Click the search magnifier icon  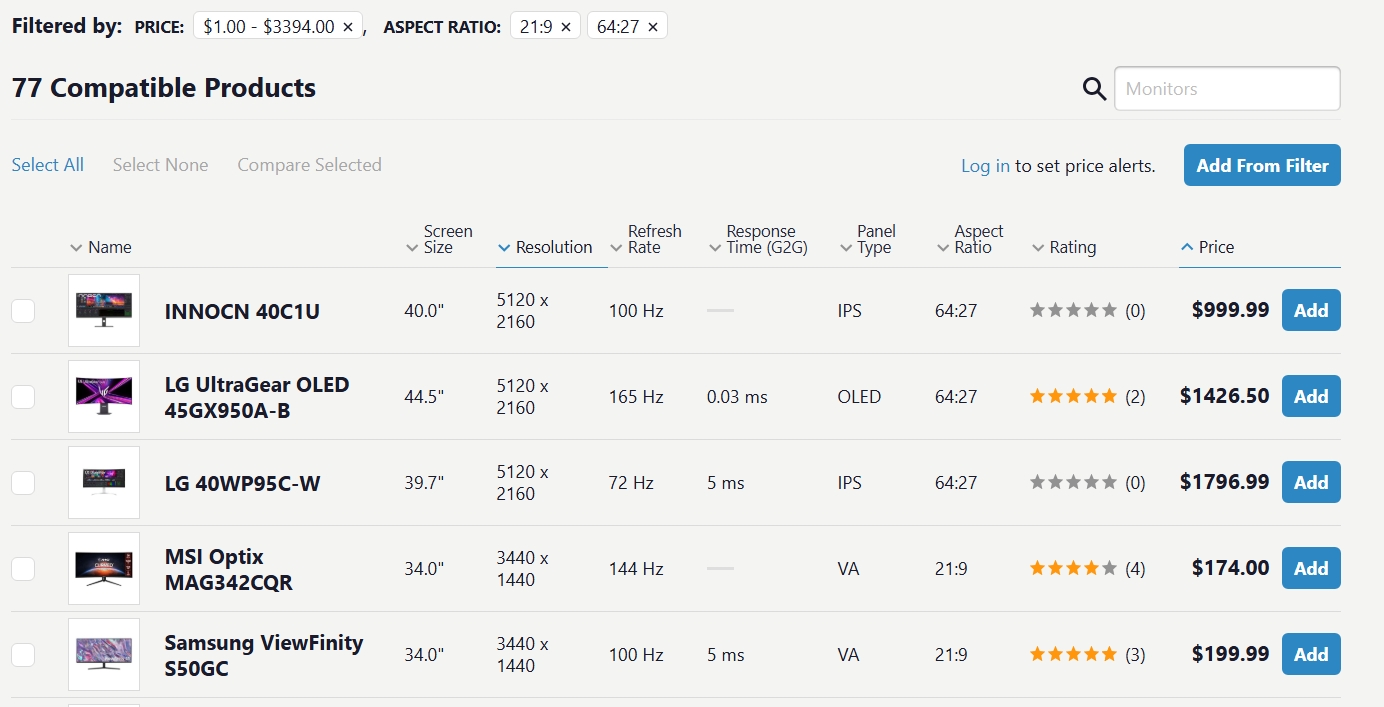(x=1095, y=89)
